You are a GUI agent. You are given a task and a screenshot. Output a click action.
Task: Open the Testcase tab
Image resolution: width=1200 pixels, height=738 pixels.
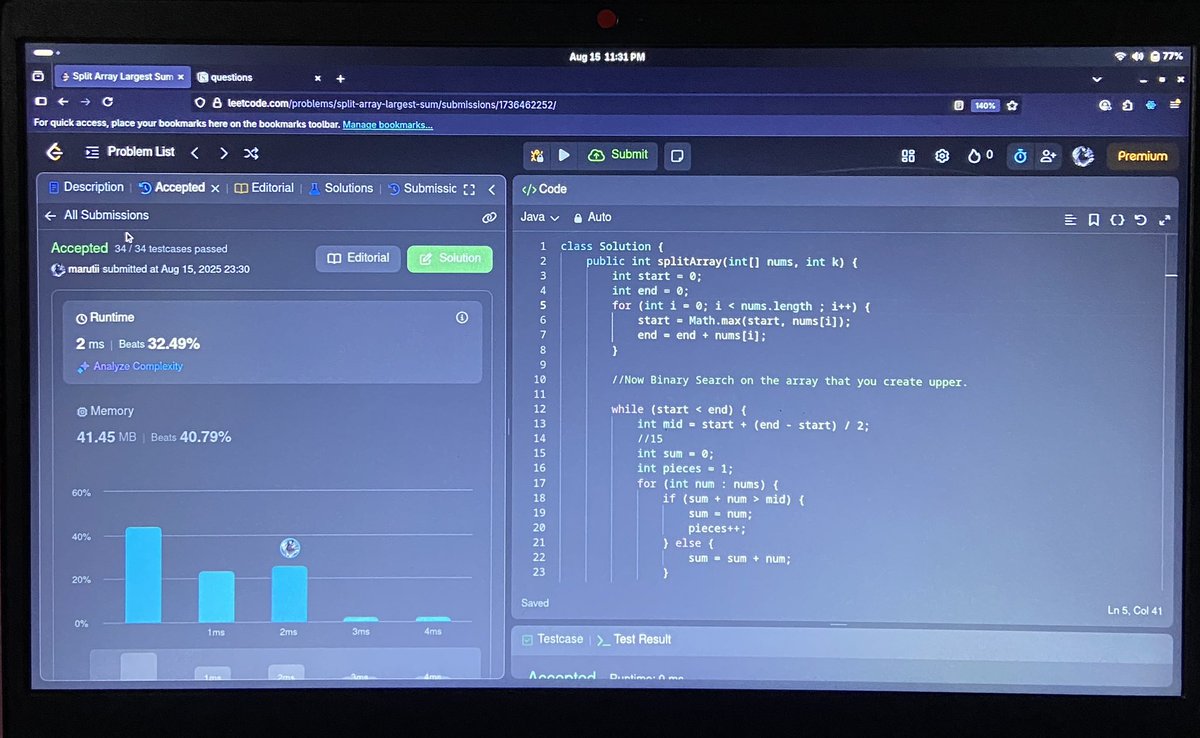554,639
